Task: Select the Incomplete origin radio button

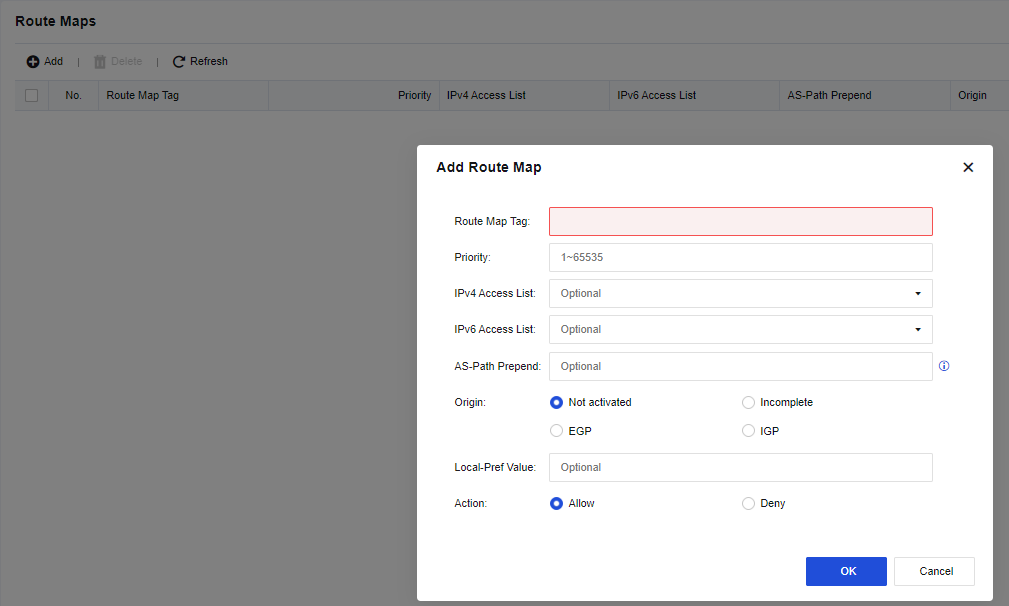Action: (748, 402)
